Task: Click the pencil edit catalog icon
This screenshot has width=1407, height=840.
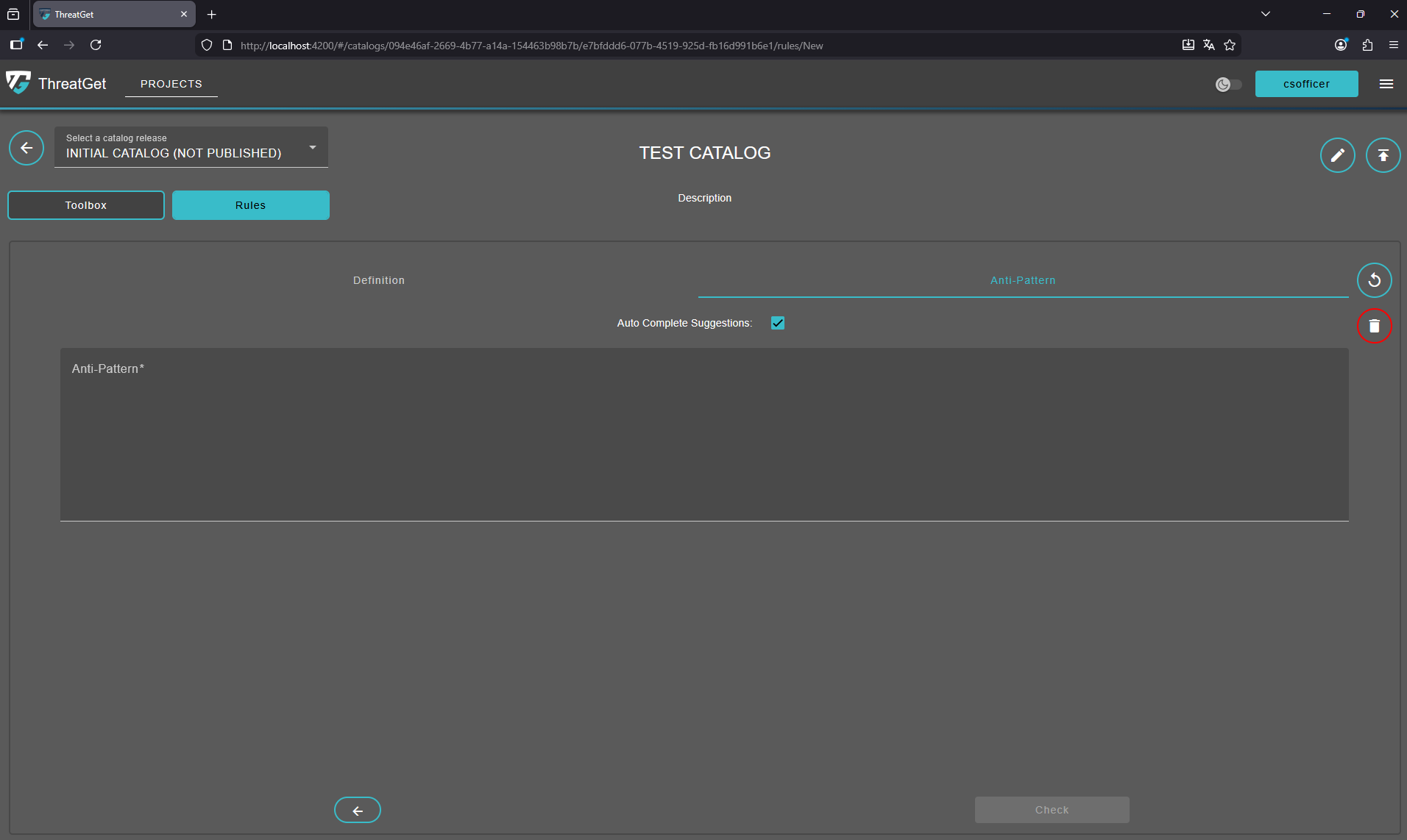Action: (x=1337, y=155)
